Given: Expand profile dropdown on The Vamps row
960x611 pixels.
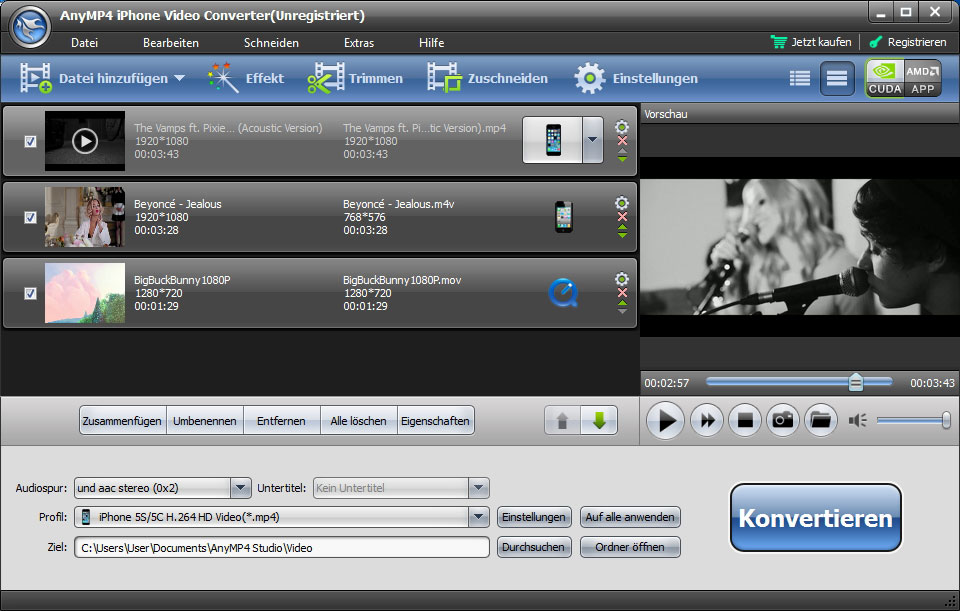Looking at the screenshot, I should [x=593, y=140].
